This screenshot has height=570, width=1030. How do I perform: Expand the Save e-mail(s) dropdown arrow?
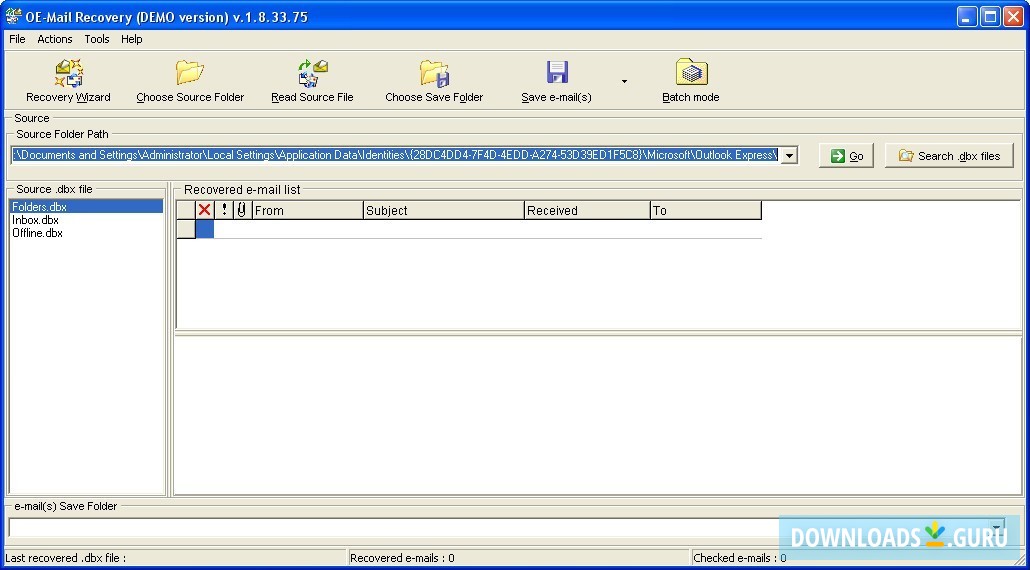pyautogui.click(x=624, y=81)
